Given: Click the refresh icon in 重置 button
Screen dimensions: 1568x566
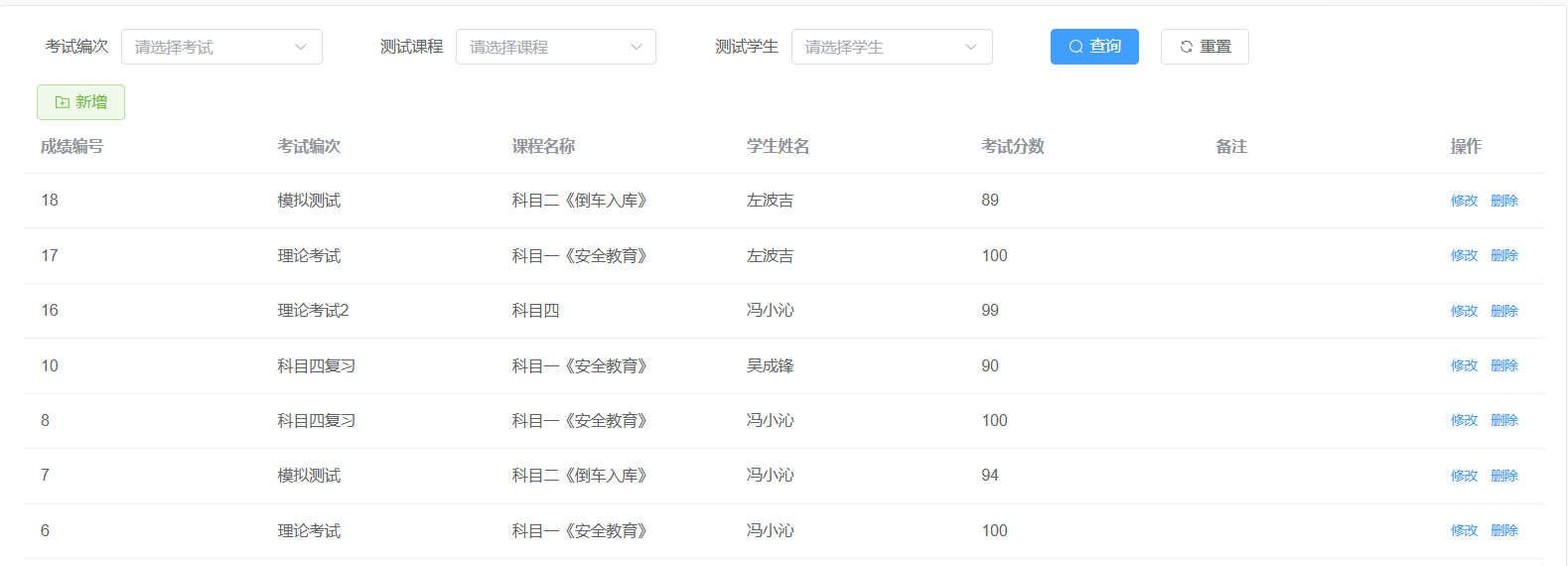Looking at the screenshot, I should (1186, 47).
